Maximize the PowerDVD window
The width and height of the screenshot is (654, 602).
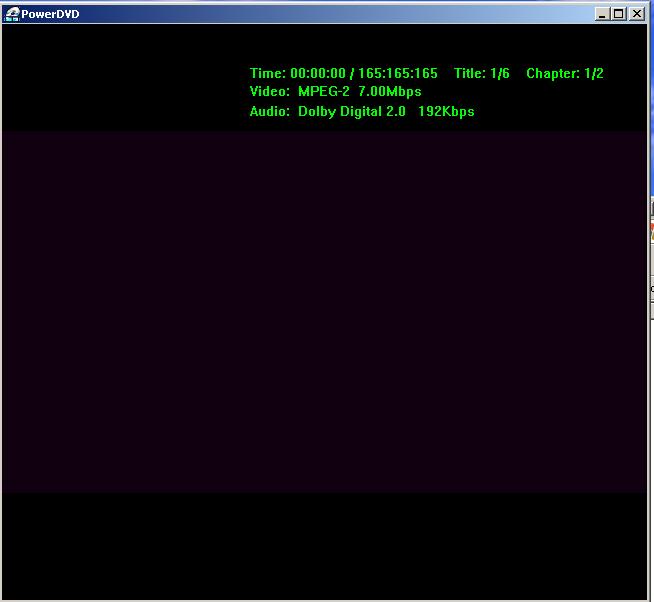(619, 14)
